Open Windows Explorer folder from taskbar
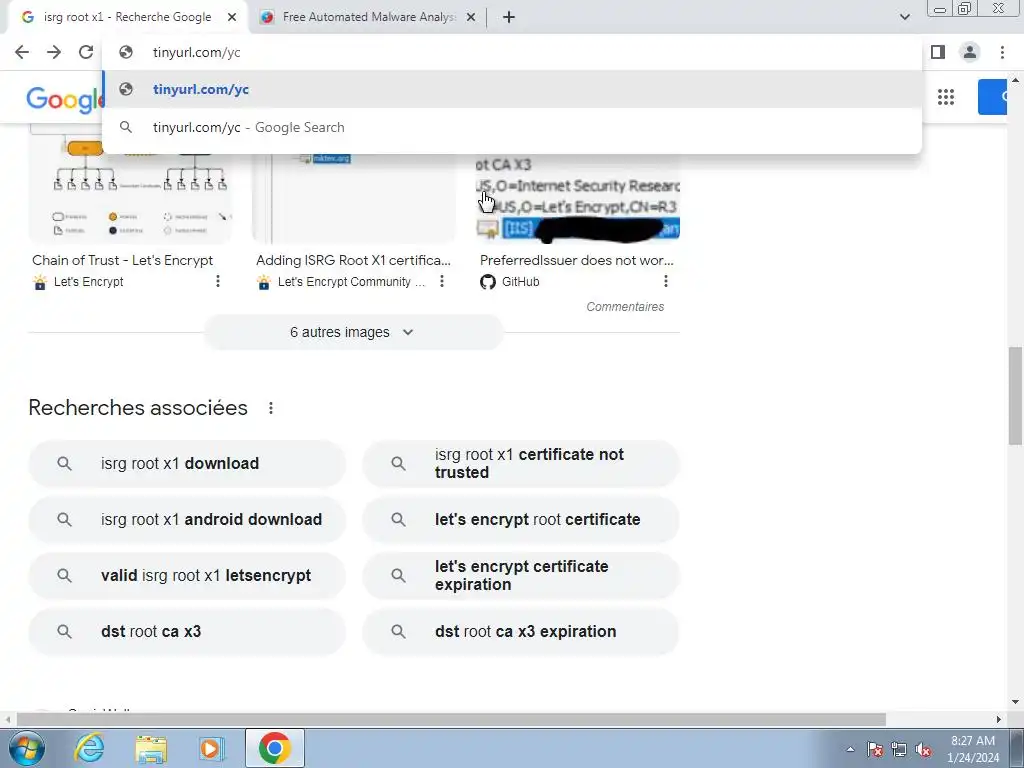 [151, 748]
